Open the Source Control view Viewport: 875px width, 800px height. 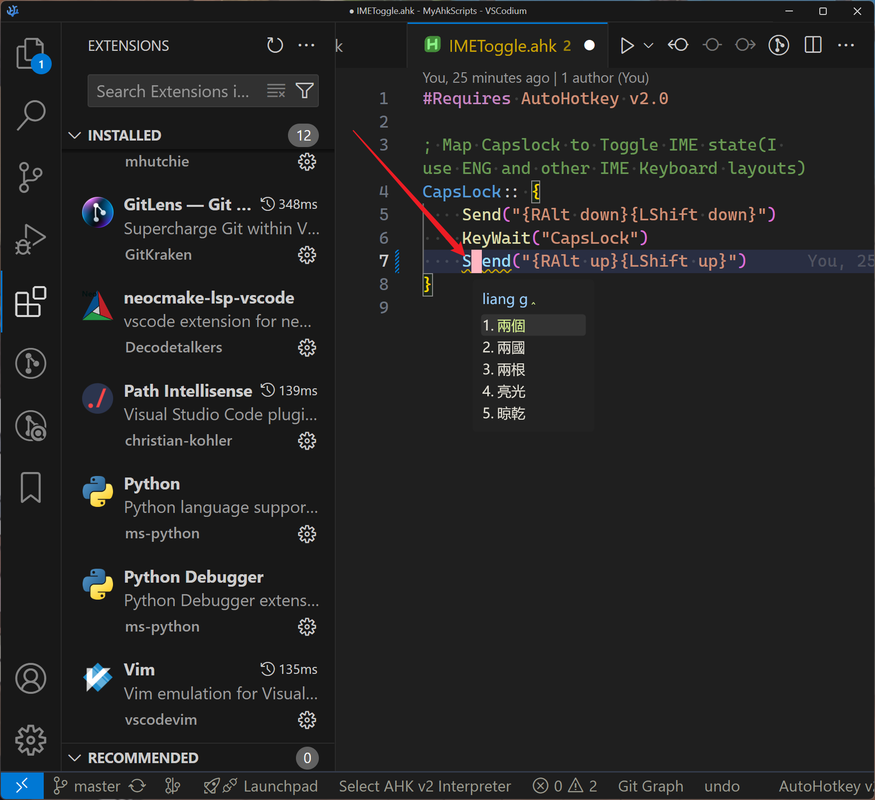tap(31, 177)
